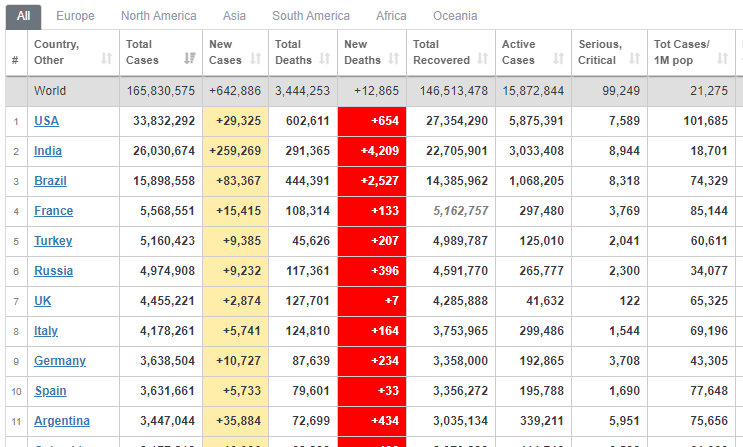Open the India country link
Screen dimensions: 743x447
(x=48, y=151)
